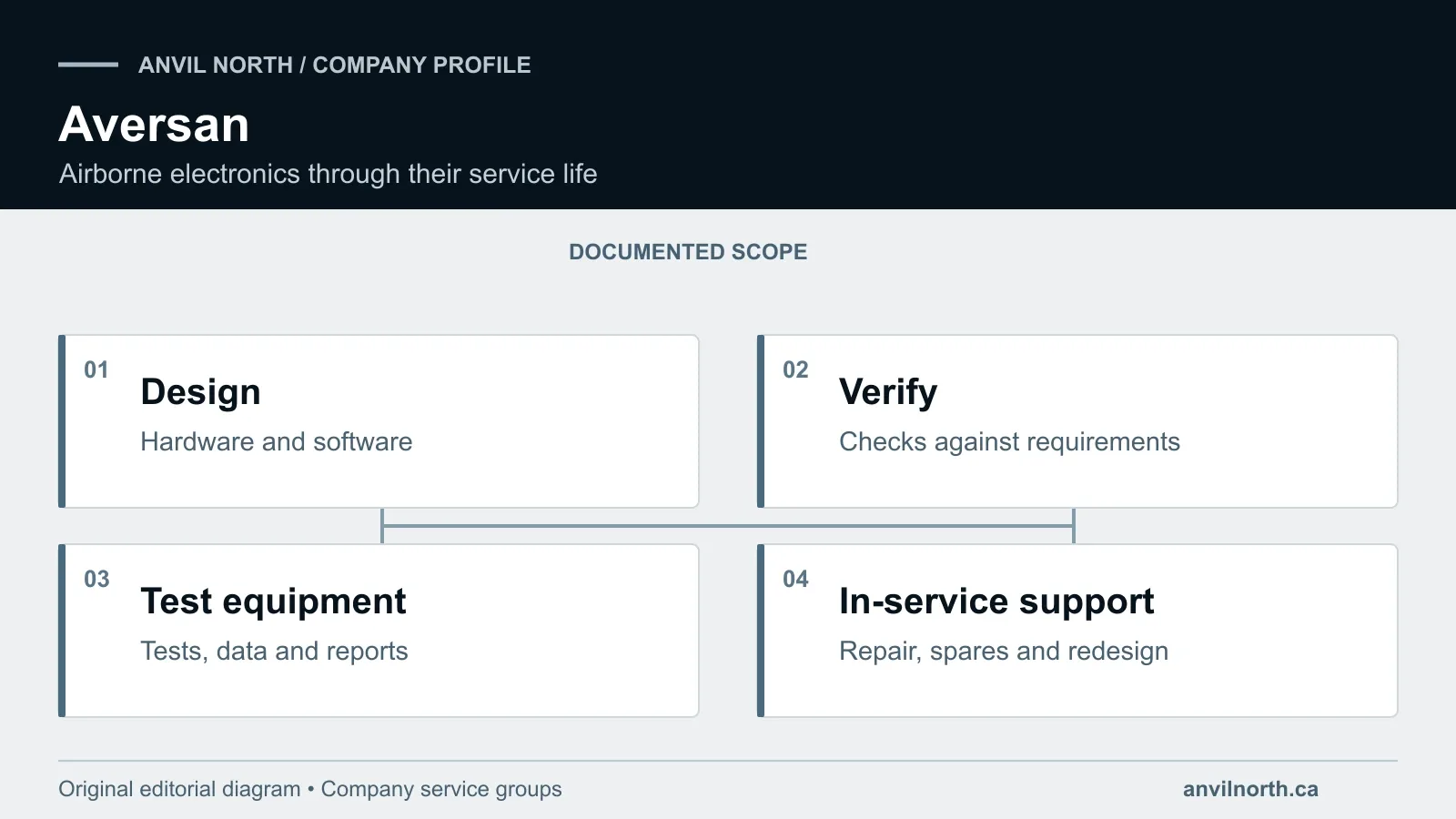The height and width of the screenshot is (819, 1456).
Task: Click the number '02' on Verify card
Action: [x=795, y=370]
